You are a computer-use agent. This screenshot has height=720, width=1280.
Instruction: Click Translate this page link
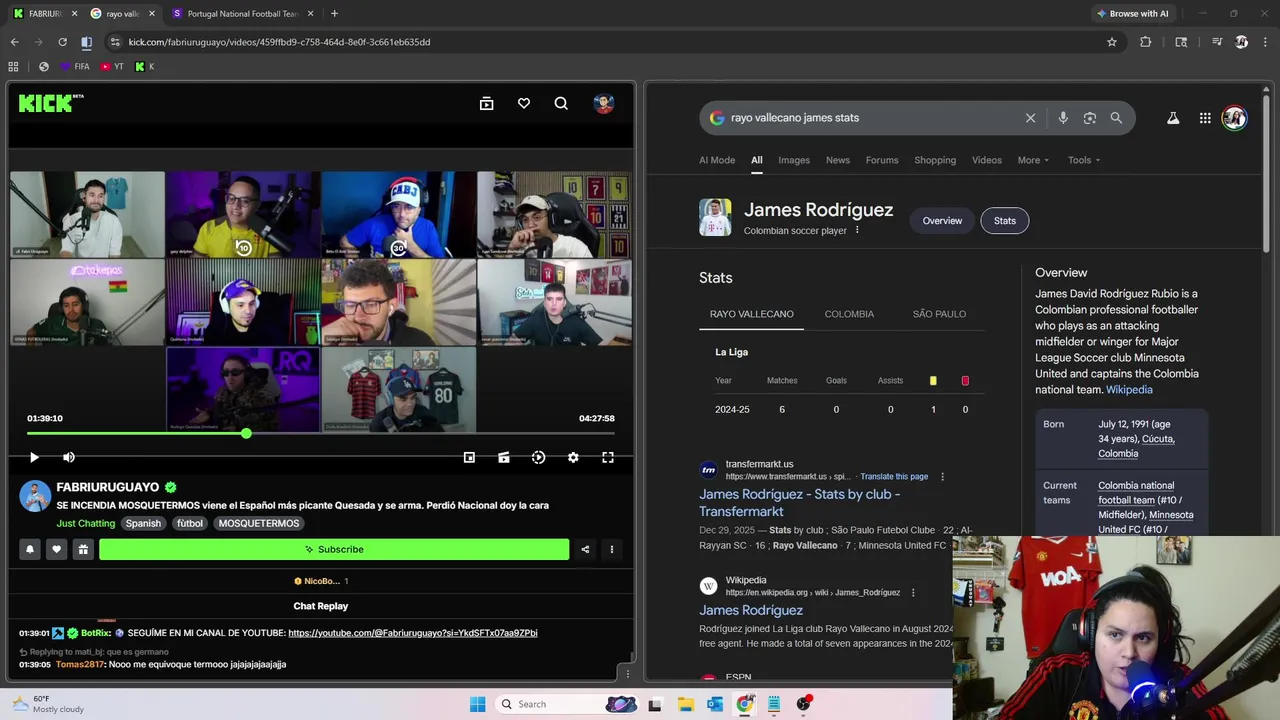click(894, 477)
